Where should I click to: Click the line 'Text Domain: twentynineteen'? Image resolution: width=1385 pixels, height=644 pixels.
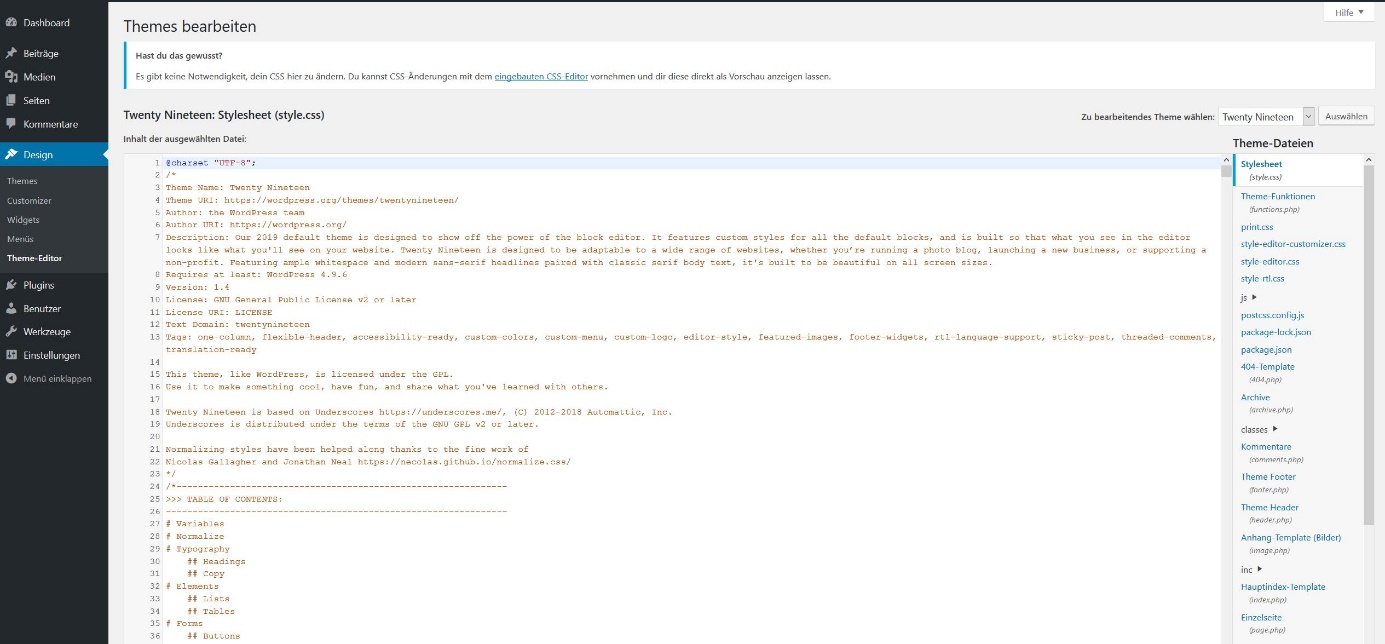pyautogui.click(x=238, y=324)
